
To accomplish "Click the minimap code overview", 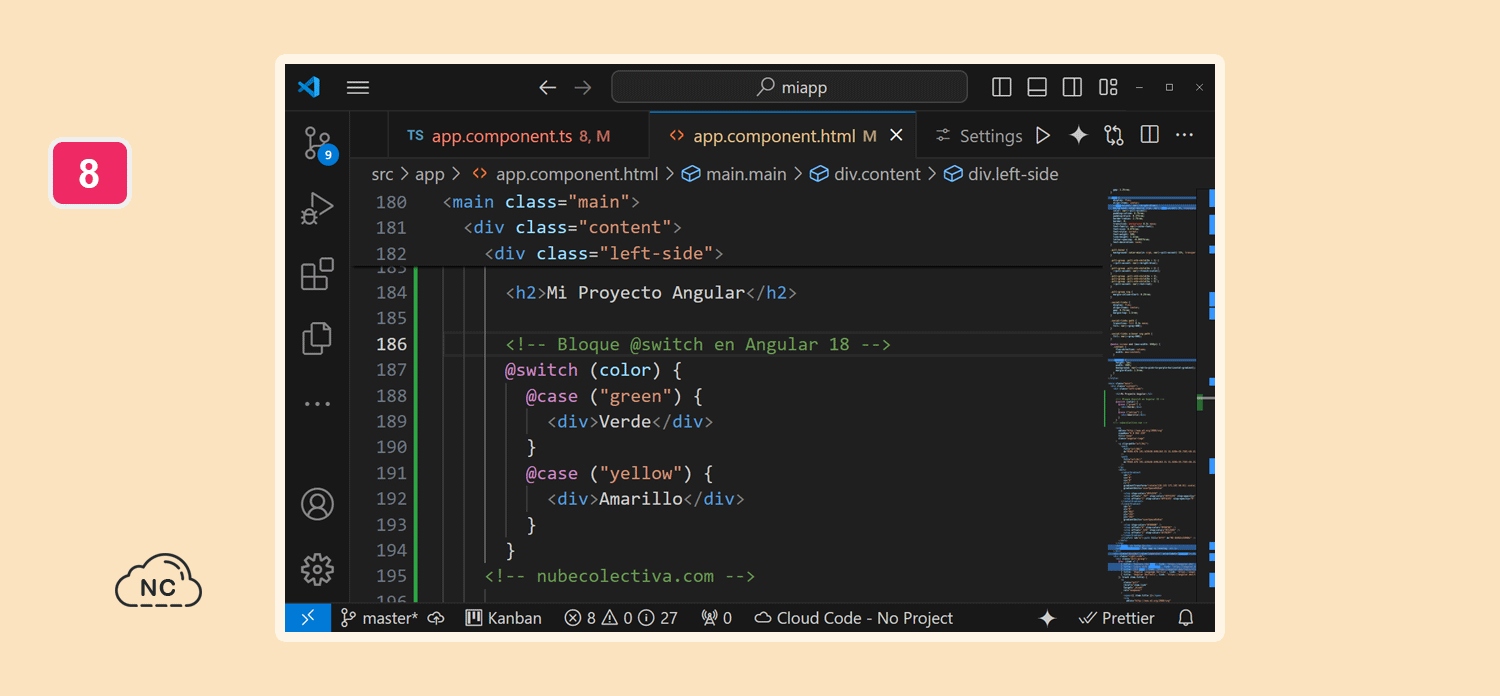I will click(x=1150, y=394).
